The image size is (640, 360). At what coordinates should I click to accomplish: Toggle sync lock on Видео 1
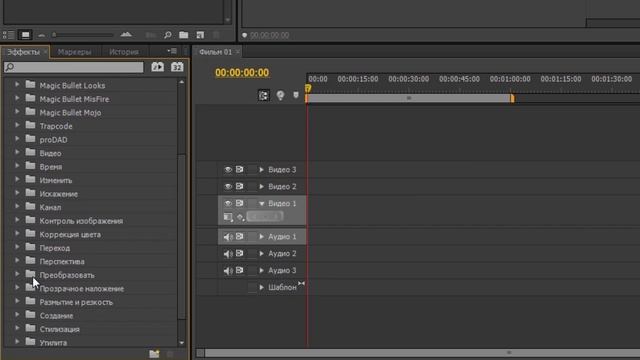click(x=240, y=203)
